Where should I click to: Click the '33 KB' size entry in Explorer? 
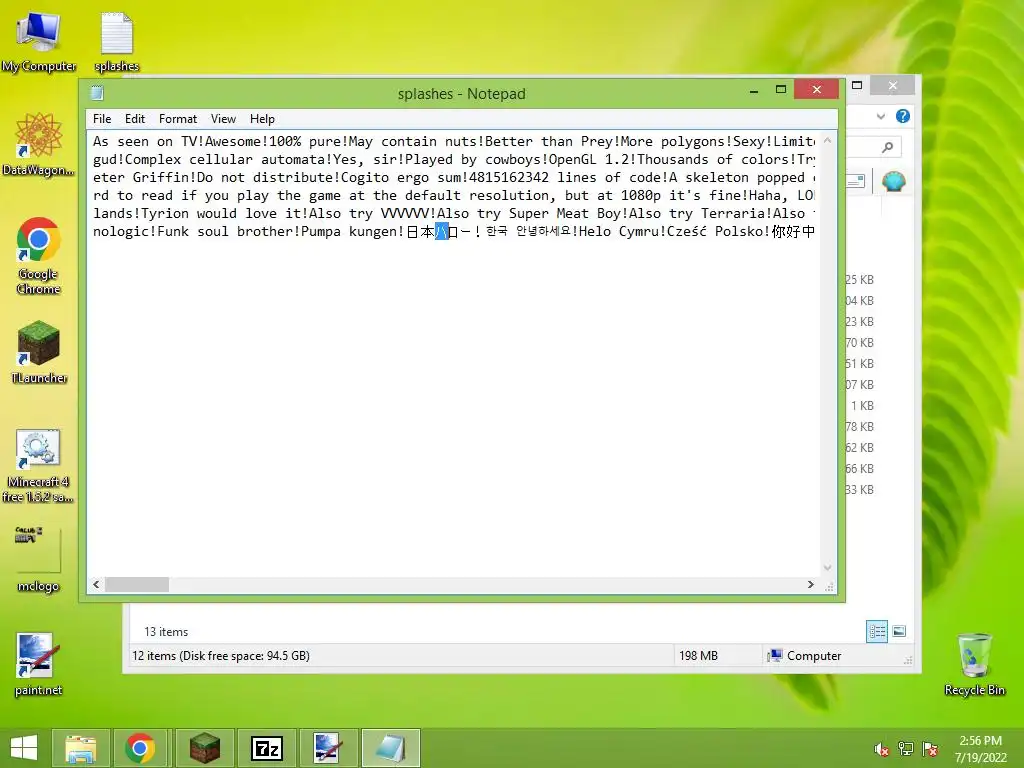pyautogui.click(x=859, y=490)
